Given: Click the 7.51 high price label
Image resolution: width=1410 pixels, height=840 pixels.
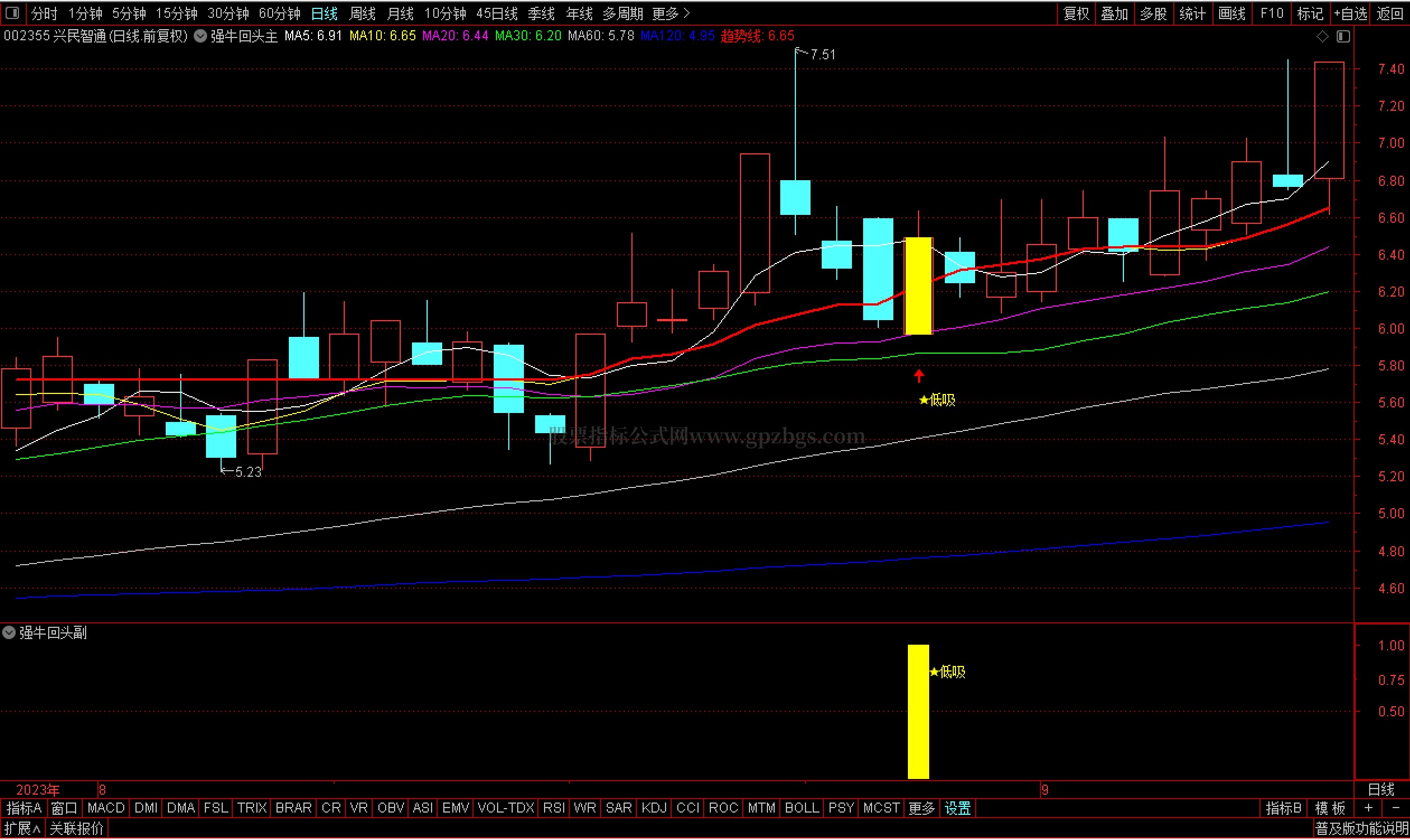Looking at the screenshot, I should [822, 54].
